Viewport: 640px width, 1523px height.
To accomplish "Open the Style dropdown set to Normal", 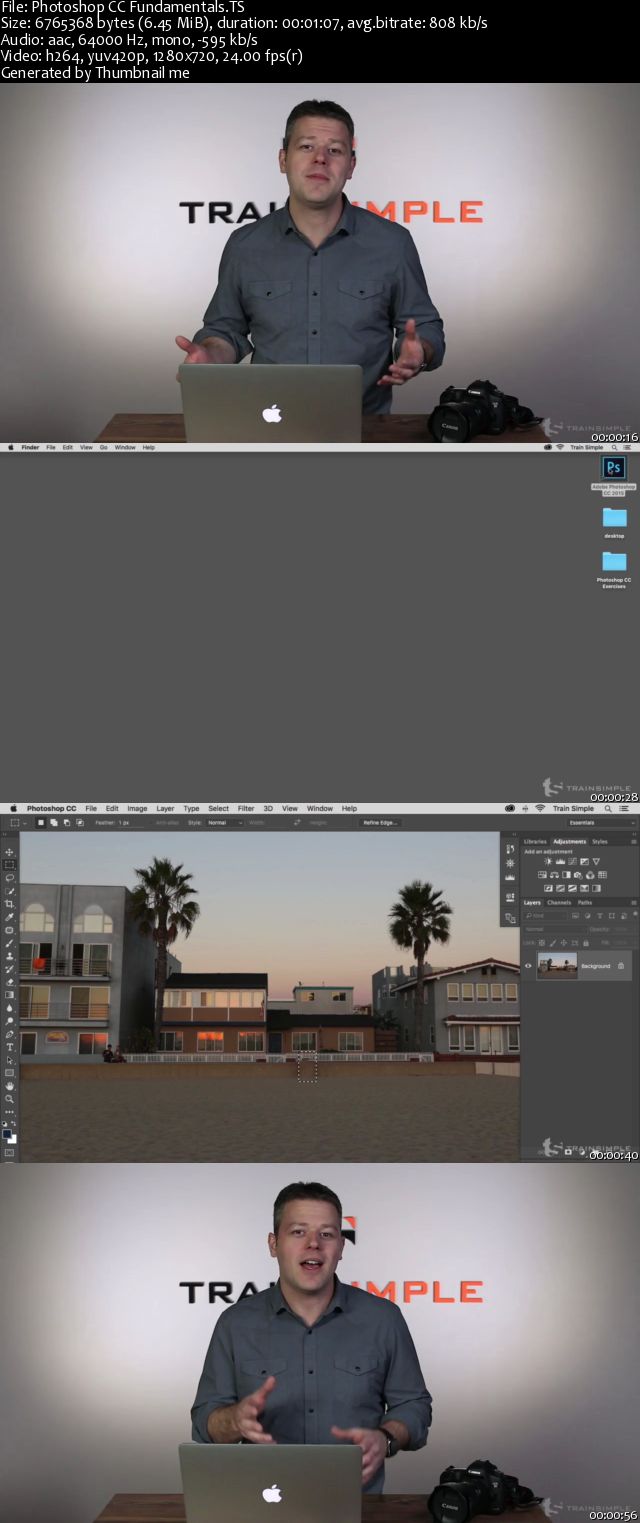I will (225, 823).
